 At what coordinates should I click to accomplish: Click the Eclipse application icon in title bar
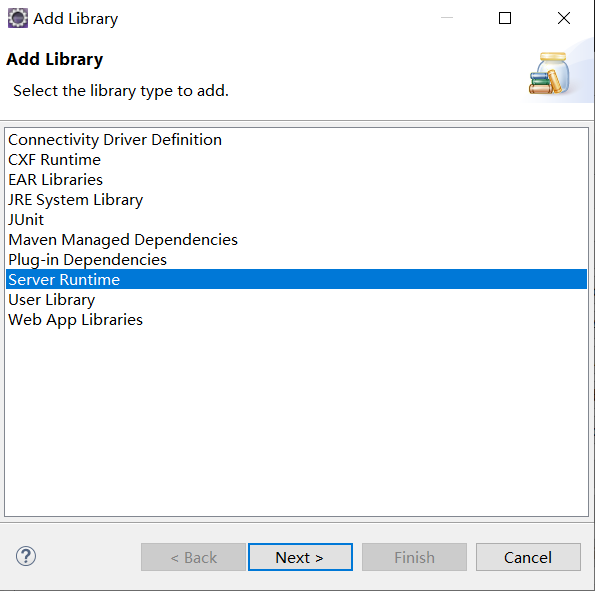pyautogui.click(x=18, y=18)
